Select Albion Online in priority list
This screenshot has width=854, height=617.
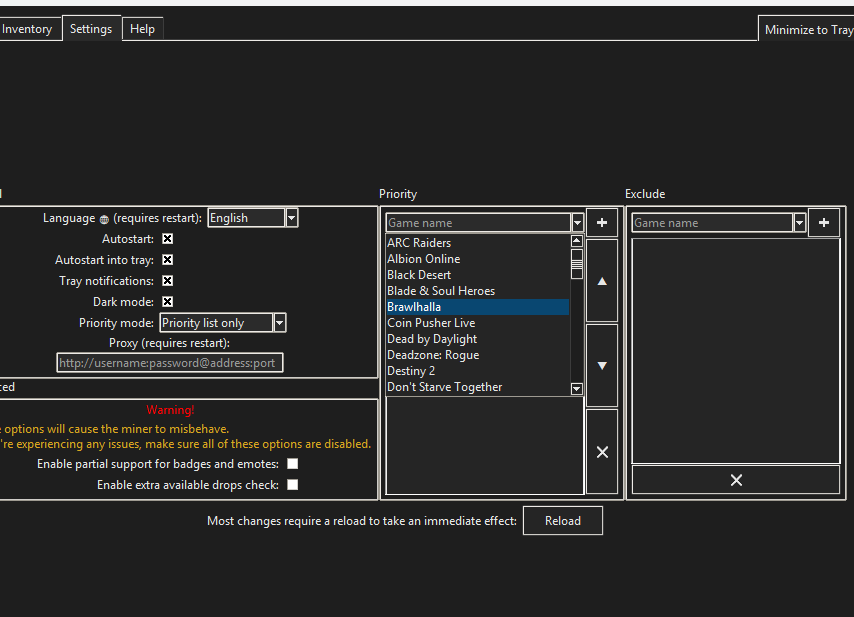tap(478, 259)
